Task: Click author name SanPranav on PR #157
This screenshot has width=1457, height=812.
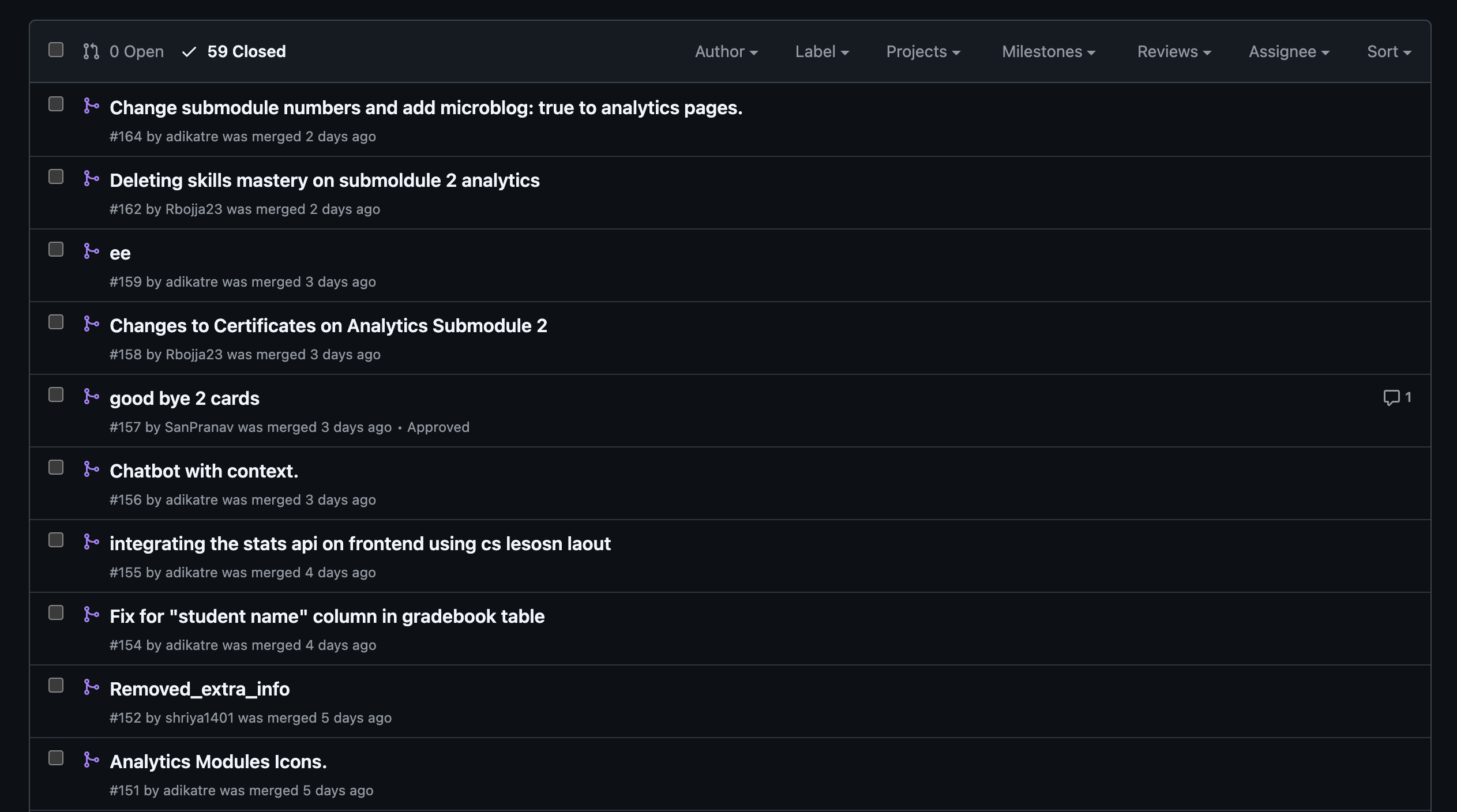Action: 199,427
